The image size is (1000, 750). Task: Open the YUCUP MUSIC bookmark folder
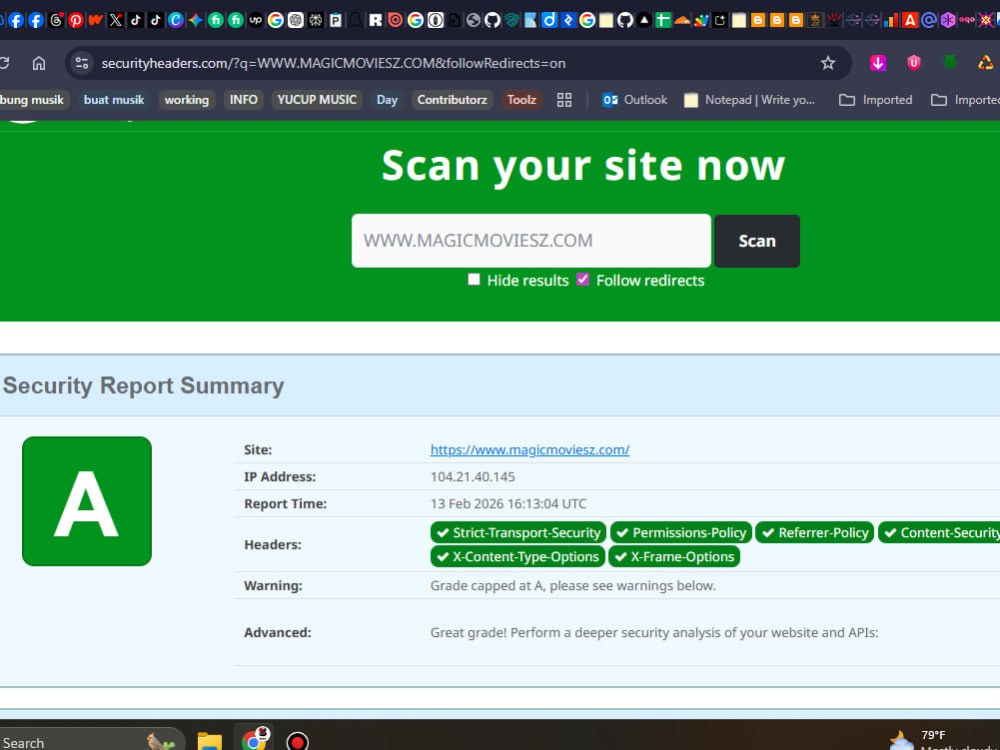click(317, 100)
